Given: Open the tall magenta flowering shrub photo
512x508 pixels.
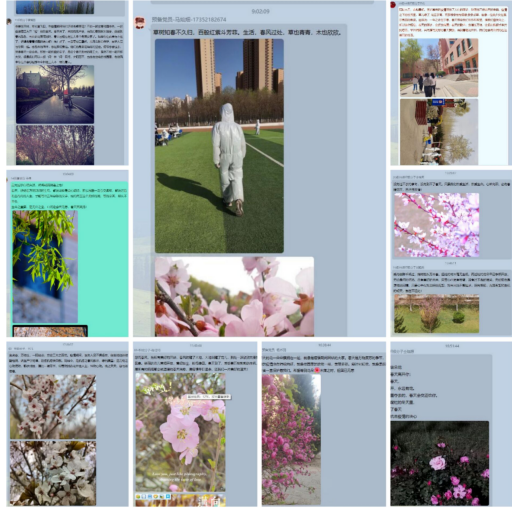Looking at the screenshot, I should coord(291,439).
